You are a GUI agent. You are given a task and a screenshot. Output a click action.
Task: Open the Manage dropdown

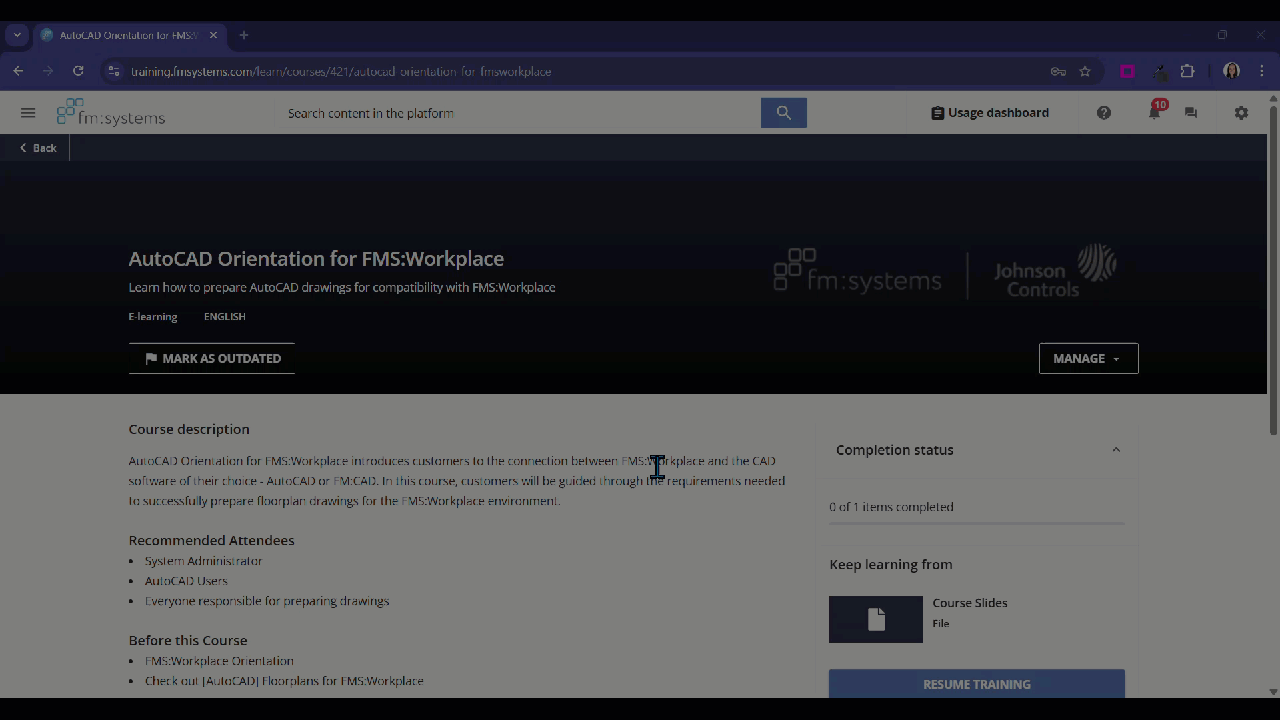[1089, 358]
